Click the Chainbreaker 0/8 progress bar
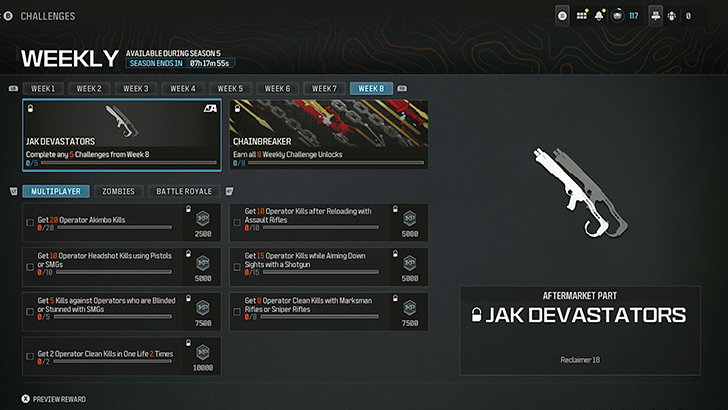728x410 pixels. pos(336,163)
